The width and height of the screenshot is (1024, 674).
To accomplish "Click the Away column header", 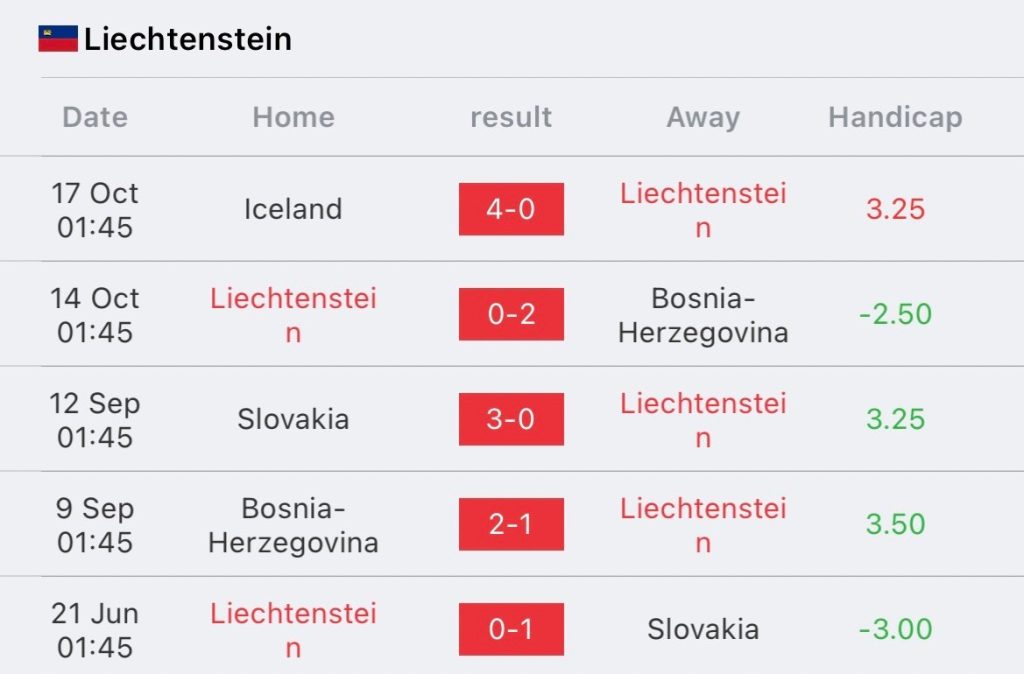I will point(703,118).
